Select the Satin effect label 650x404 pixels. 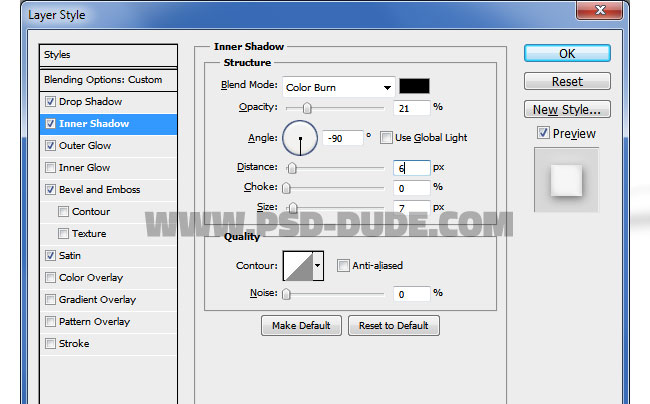(70, 255)
